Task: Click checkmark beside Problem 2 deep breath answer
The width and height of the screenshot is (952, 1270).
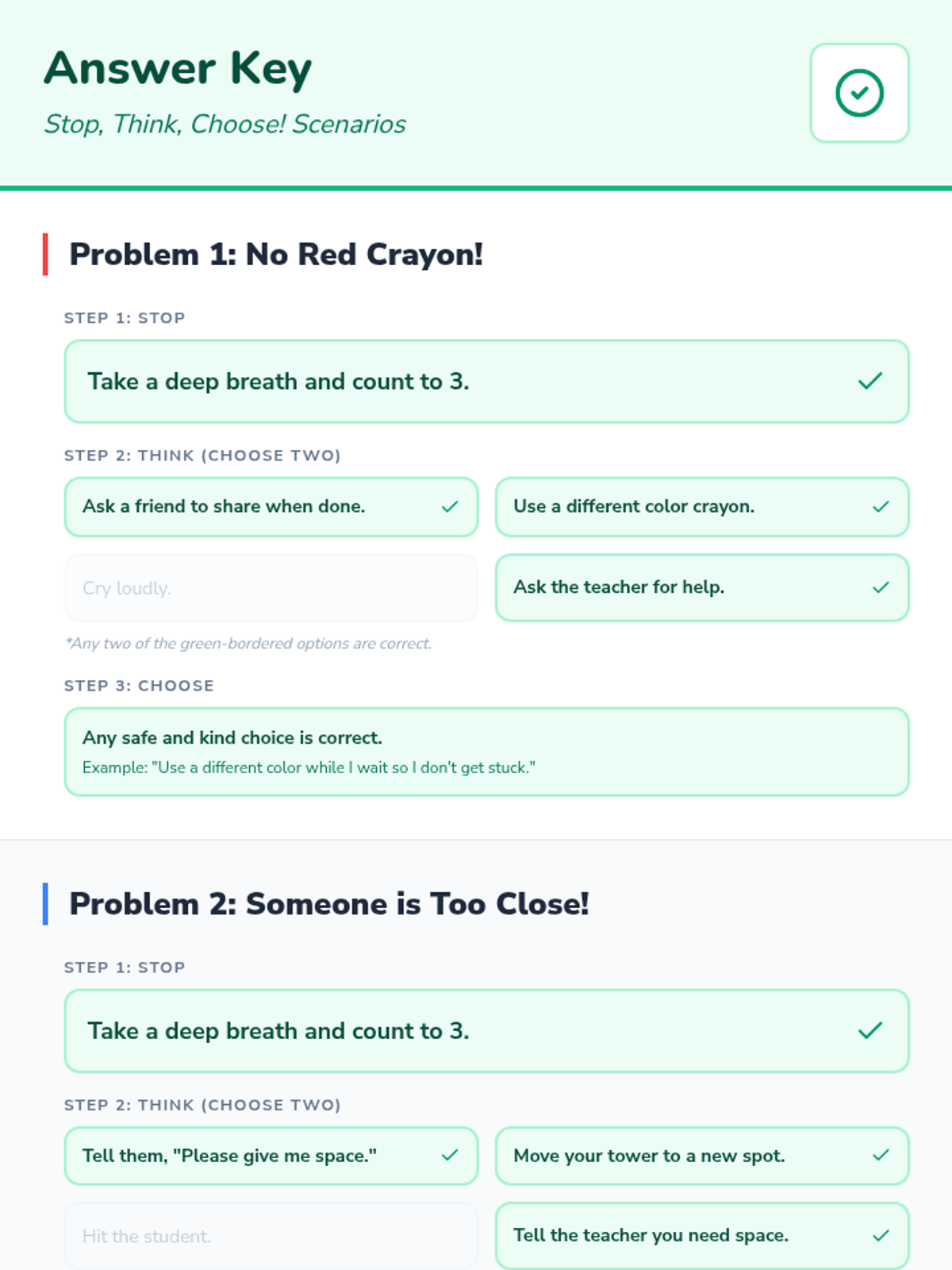Action: click(x=870, y=1030)
